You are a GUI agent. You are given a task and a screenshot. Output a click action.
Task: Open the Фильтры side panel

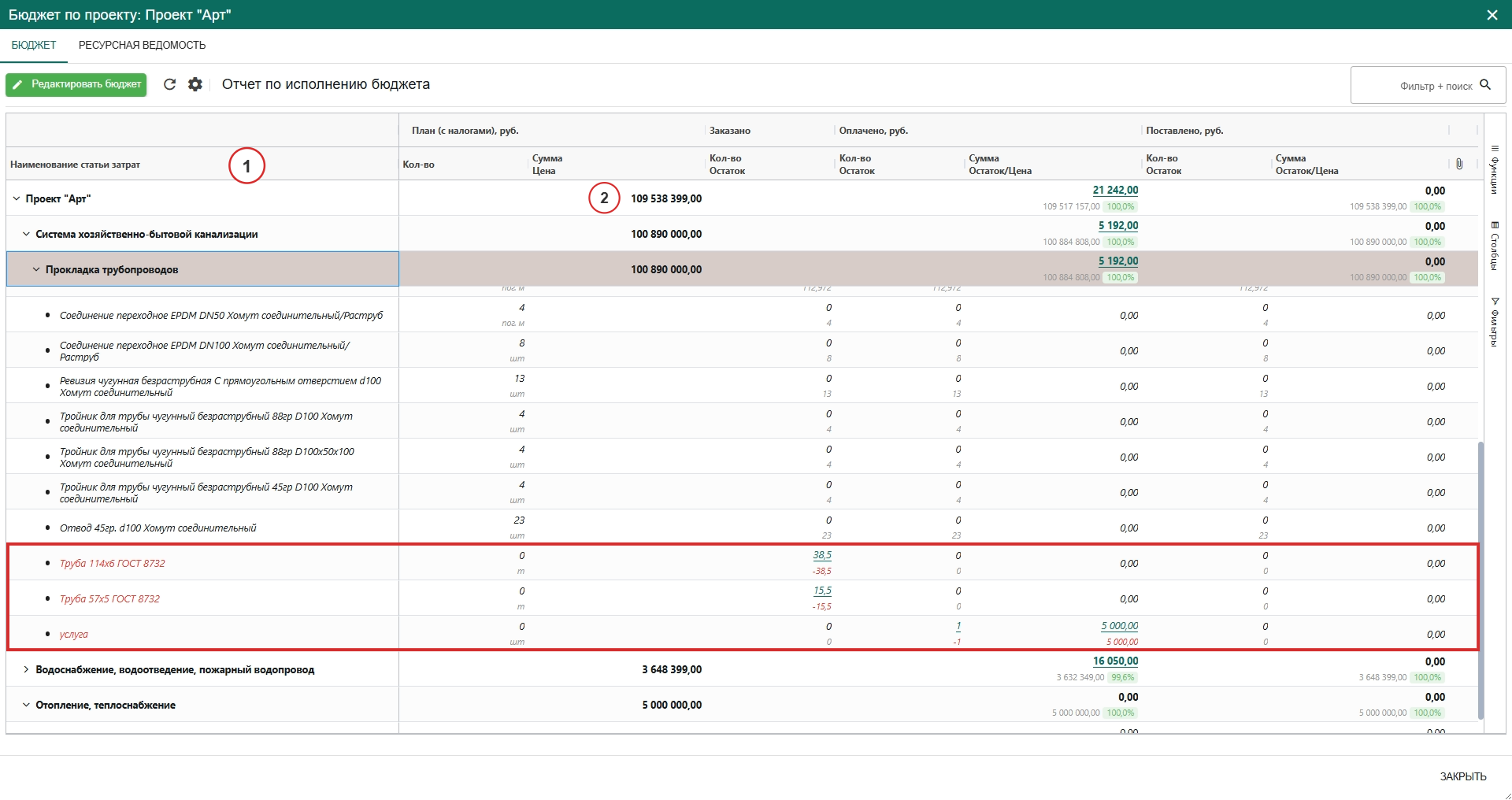tap(1494, 321)
